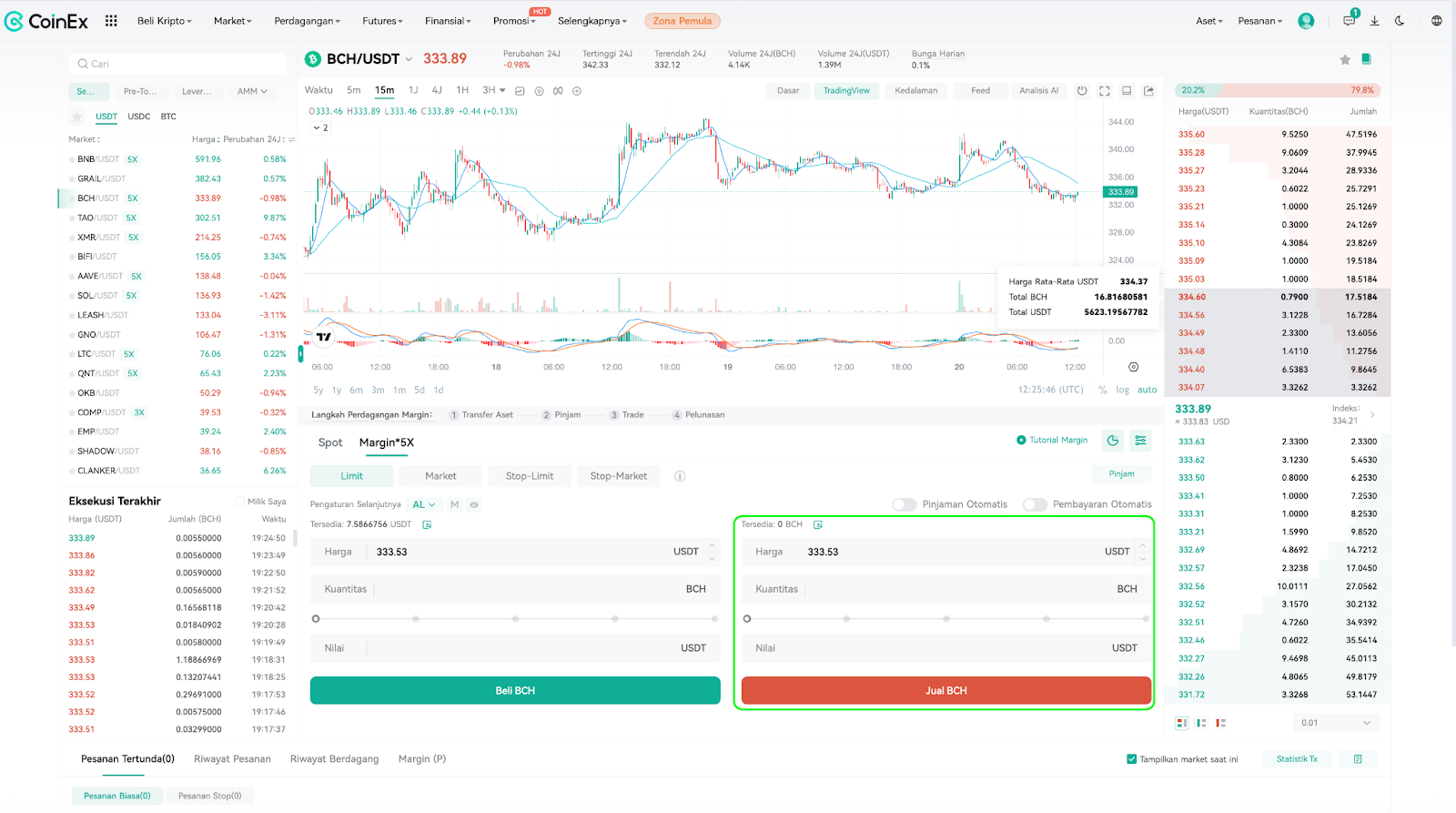Open the green guide book icon
The image size is (1456, 813).
(1366, 59)
